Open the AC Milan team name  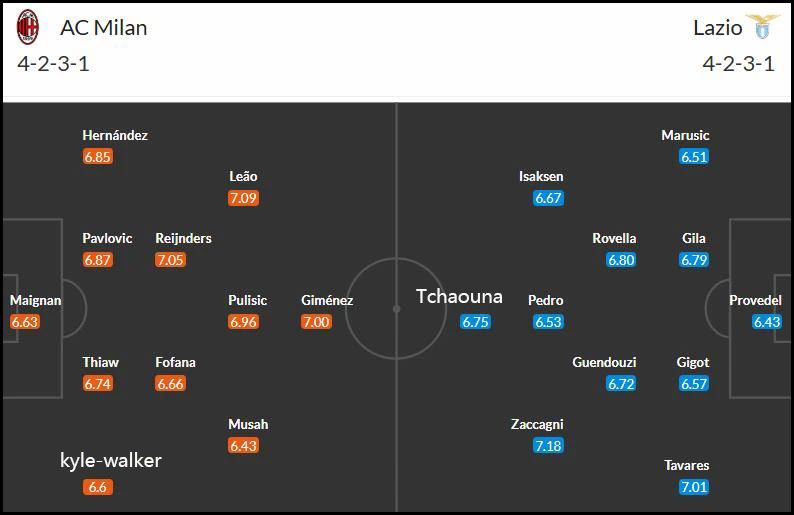(x=104, y=28)
